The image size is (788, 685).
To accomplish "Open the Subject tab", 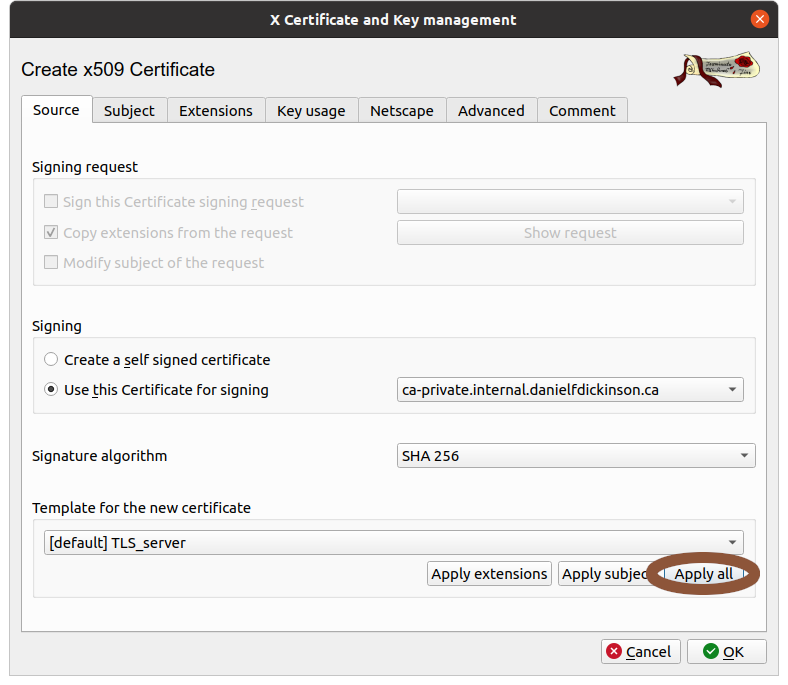I will pyautogui.click(x=129, y=111).
